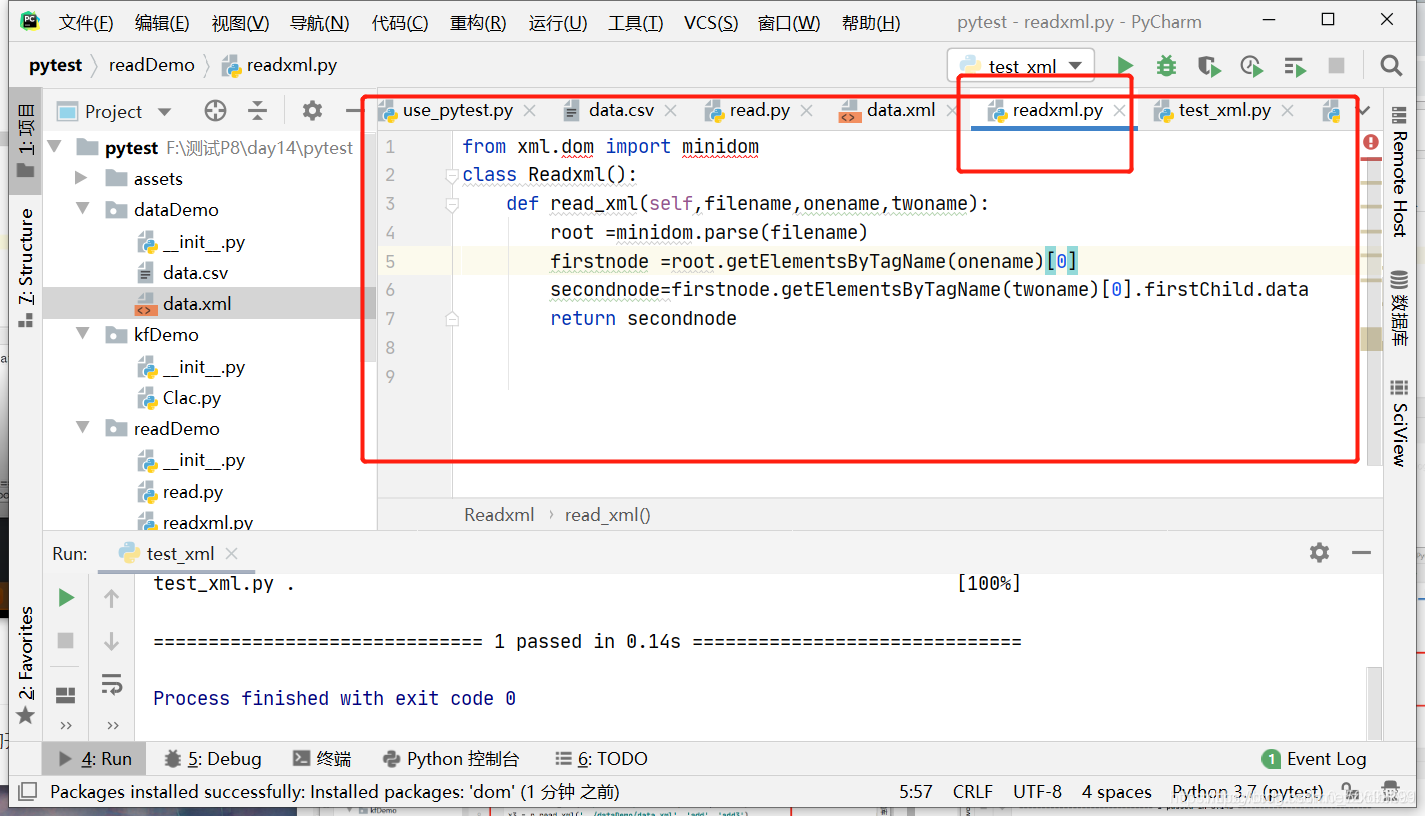The height and width of the screenshot is (816, 1425).
Task: Open the database side panel
Action: [x=1400, y=310]
